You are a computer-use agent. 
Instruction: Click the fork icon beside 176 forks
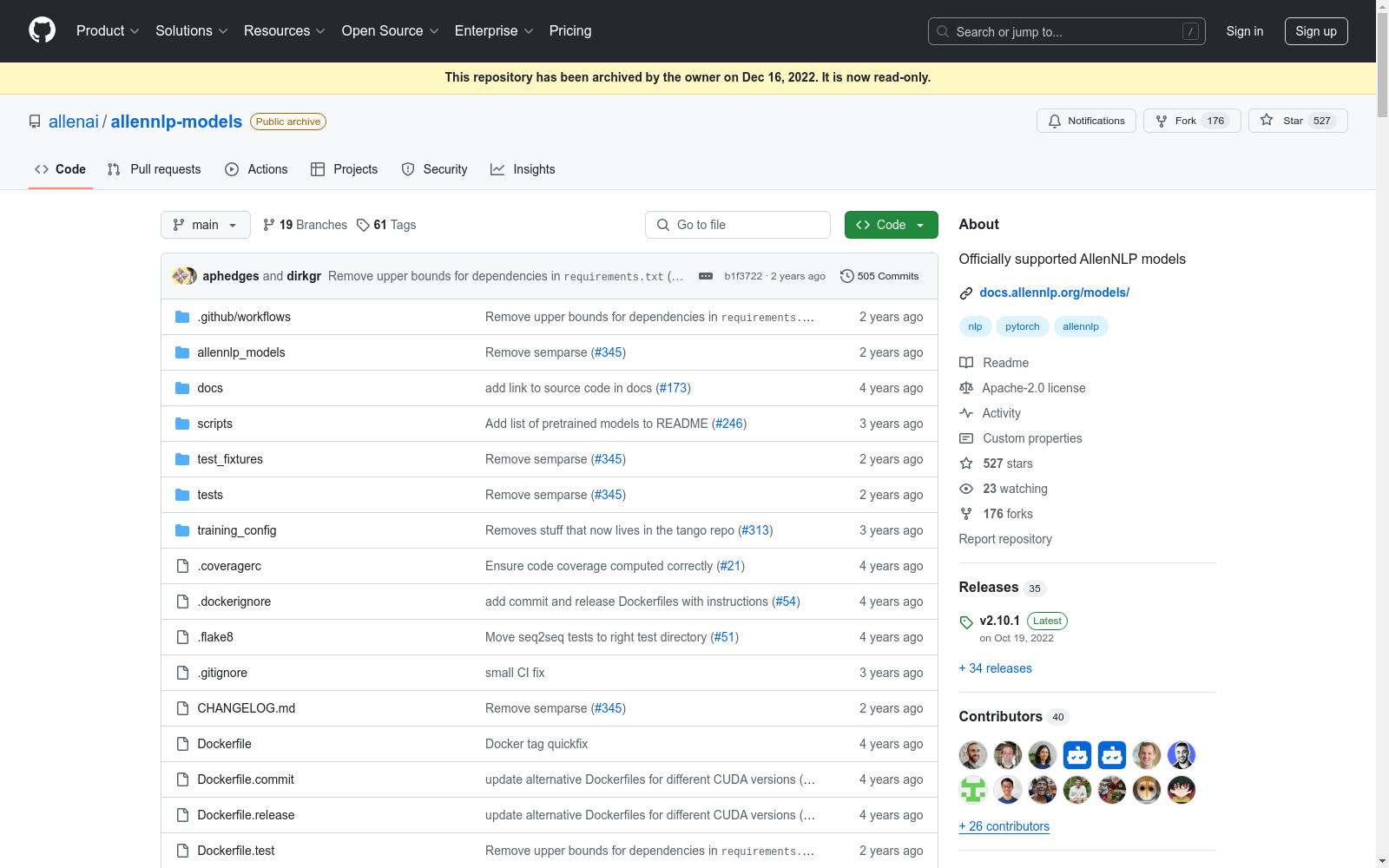tap(966, 514)
